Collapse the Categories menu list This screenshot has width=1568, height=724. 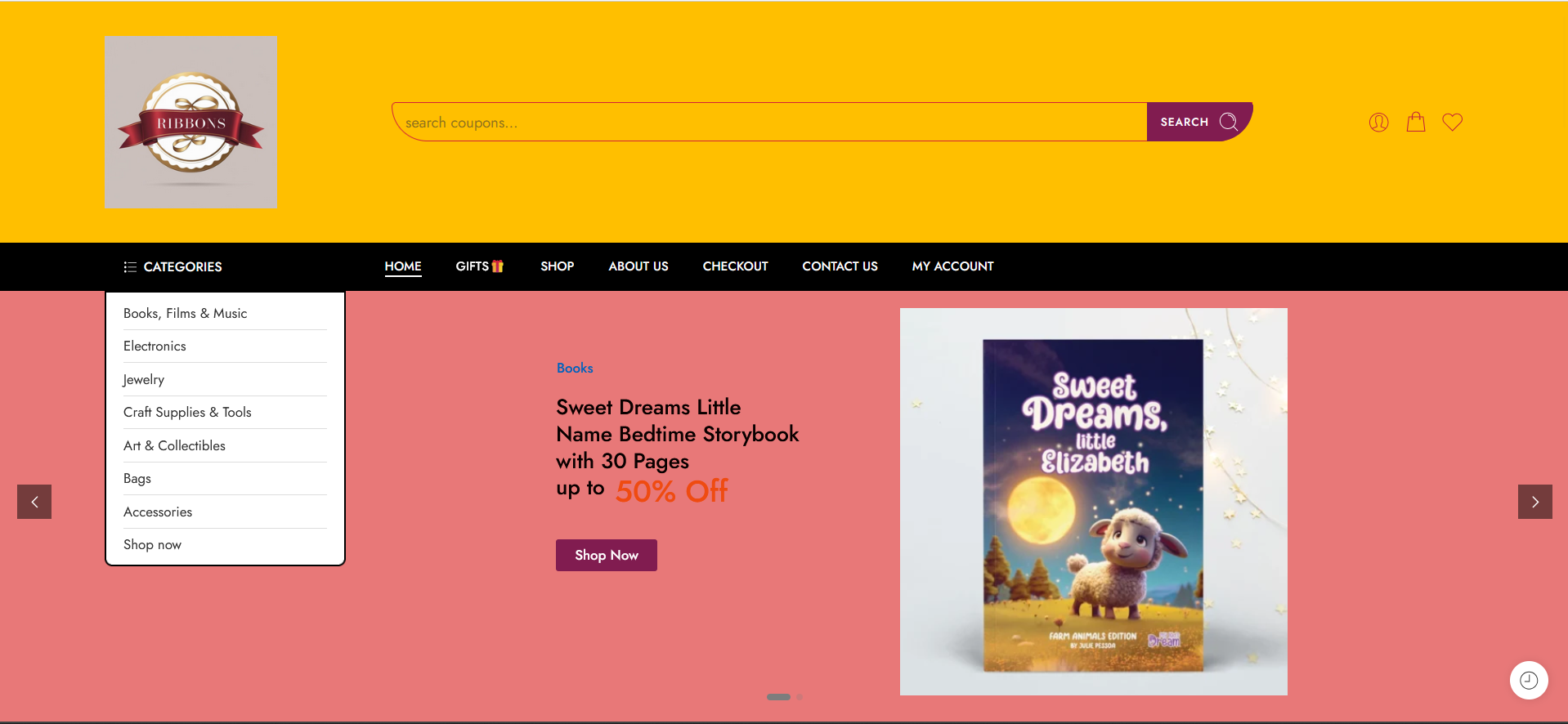[173, 267]
